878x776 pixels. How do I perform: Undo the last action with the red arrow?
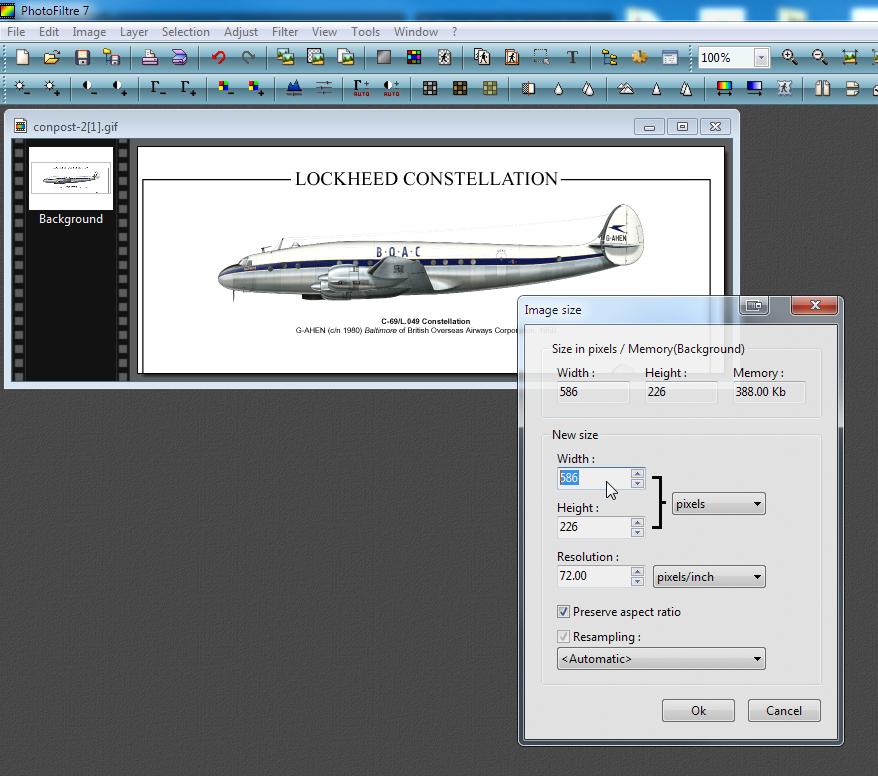[218, 57]
